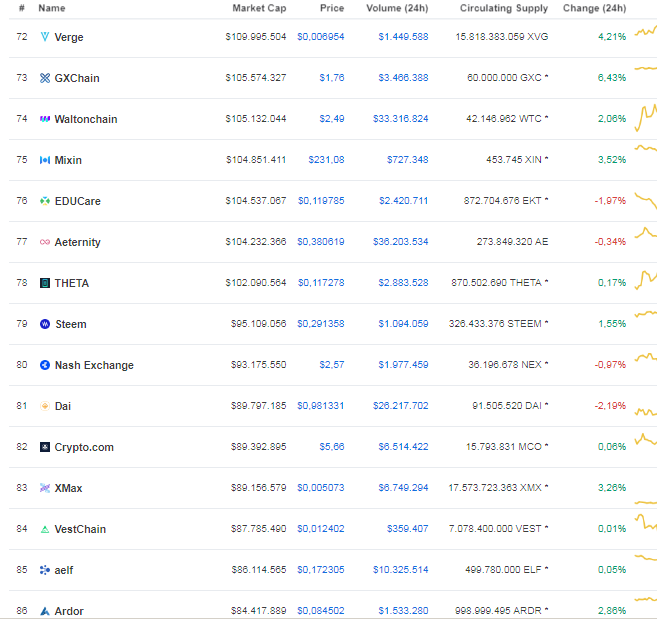657x620 pixels.
Task: Open the GXChain coin page link
Action: (x=77, y=78)
